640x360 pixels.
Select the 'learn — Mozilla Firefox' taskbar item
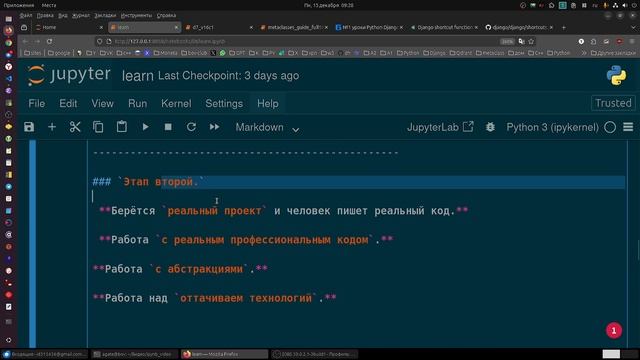[224, 354]
